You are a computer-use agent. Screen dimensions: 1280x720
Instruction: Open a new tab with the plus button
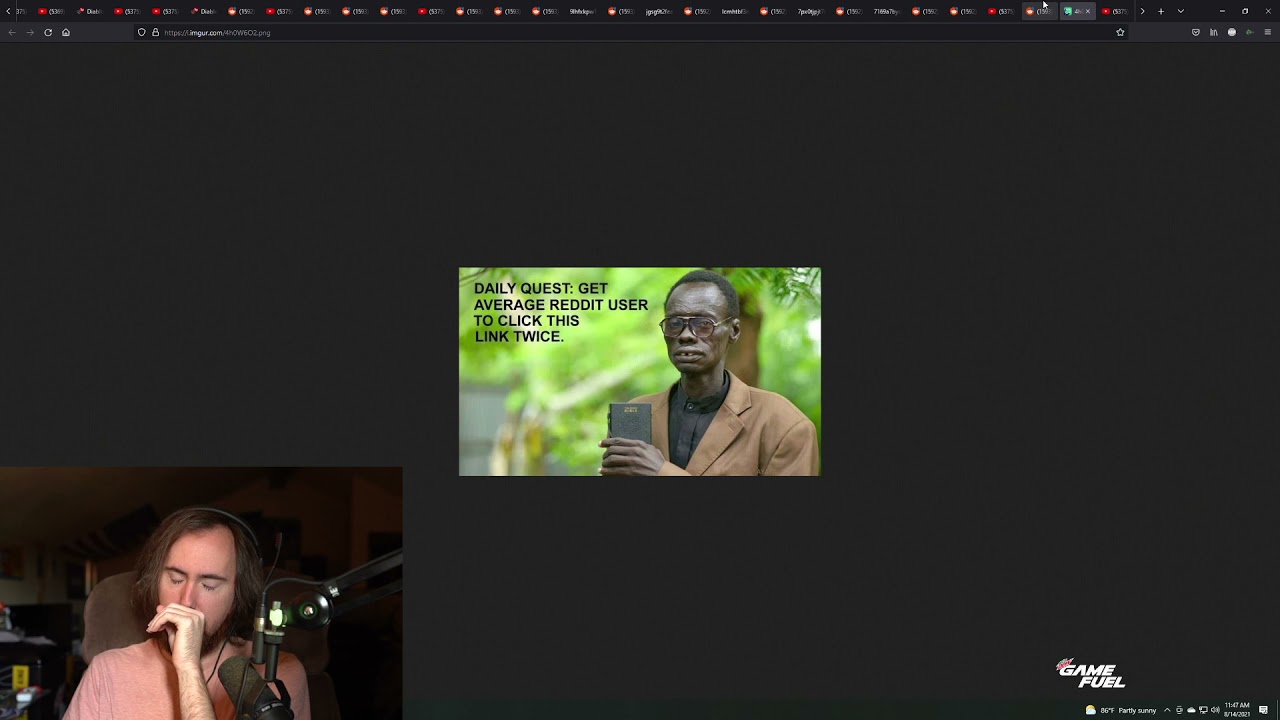coord(1161,11)
